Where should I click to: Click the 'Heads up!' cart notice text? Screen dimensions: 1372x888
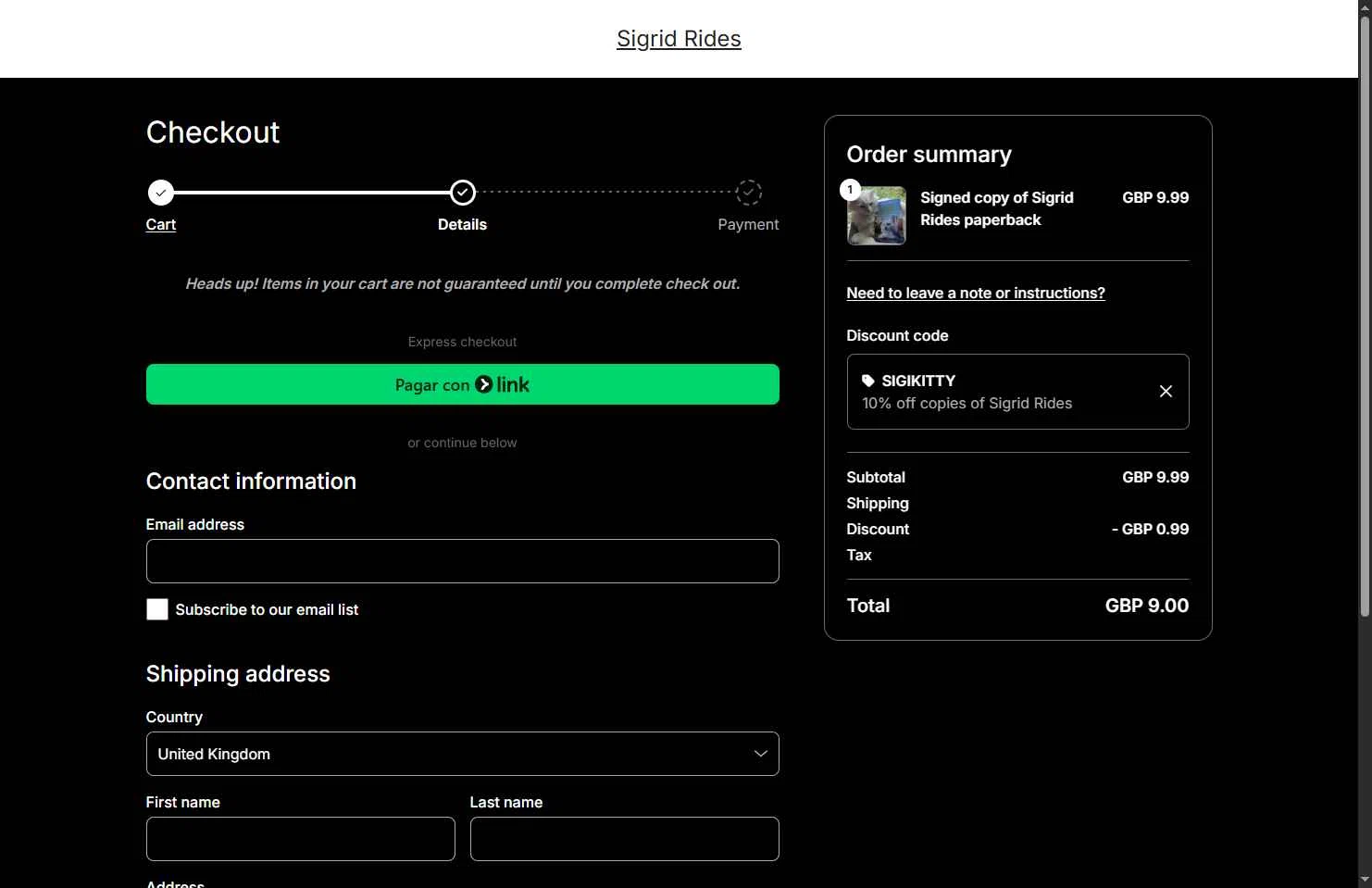point(463,283)
